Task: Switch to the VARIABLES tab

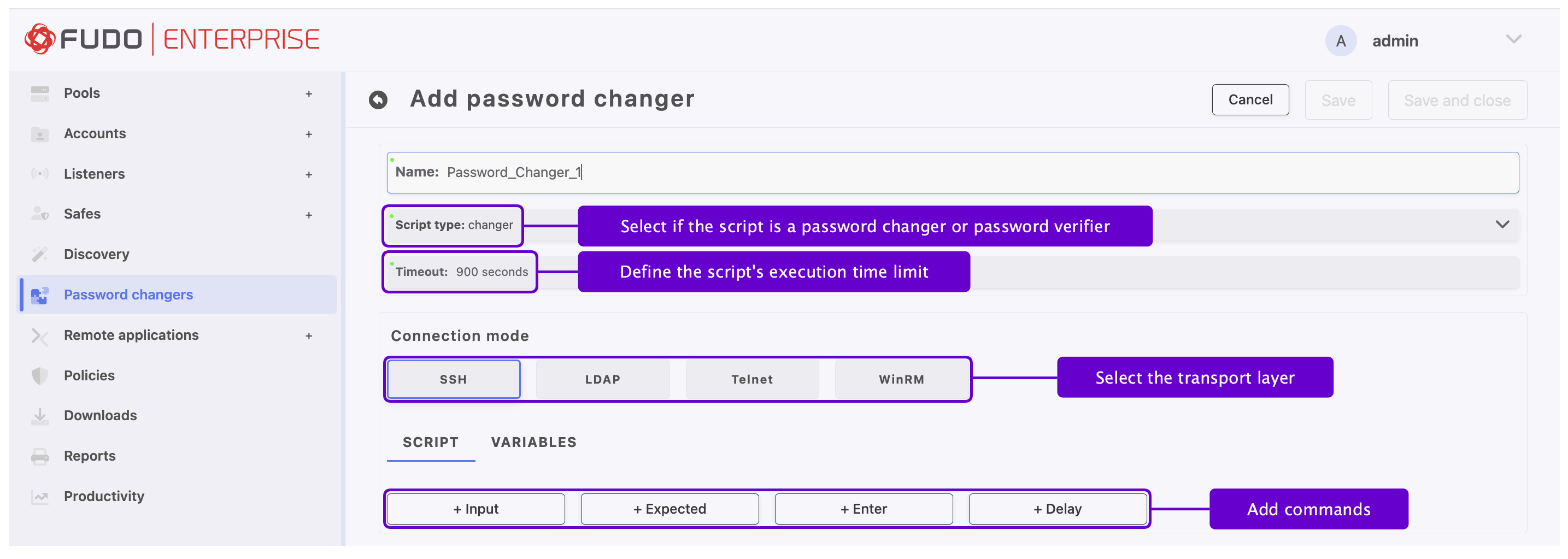Action: click(534, 443)
